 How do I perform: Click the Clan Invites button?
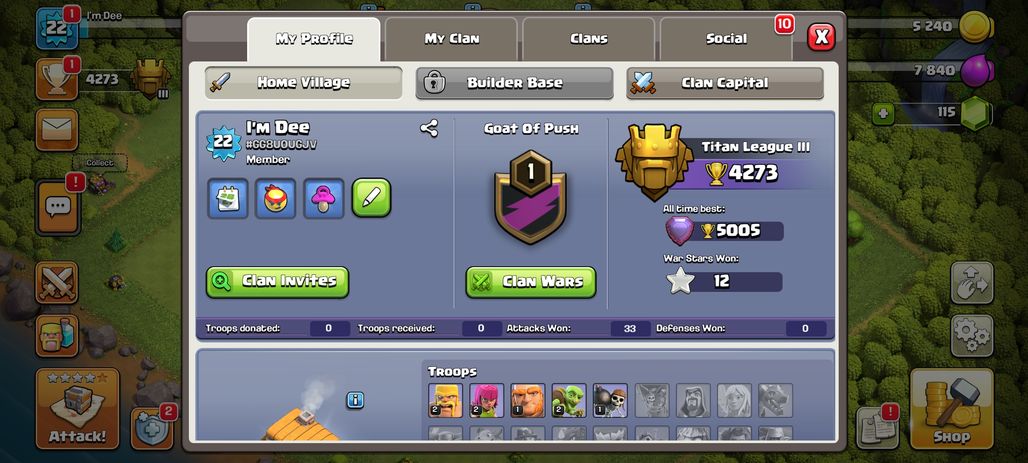(277, 282)
